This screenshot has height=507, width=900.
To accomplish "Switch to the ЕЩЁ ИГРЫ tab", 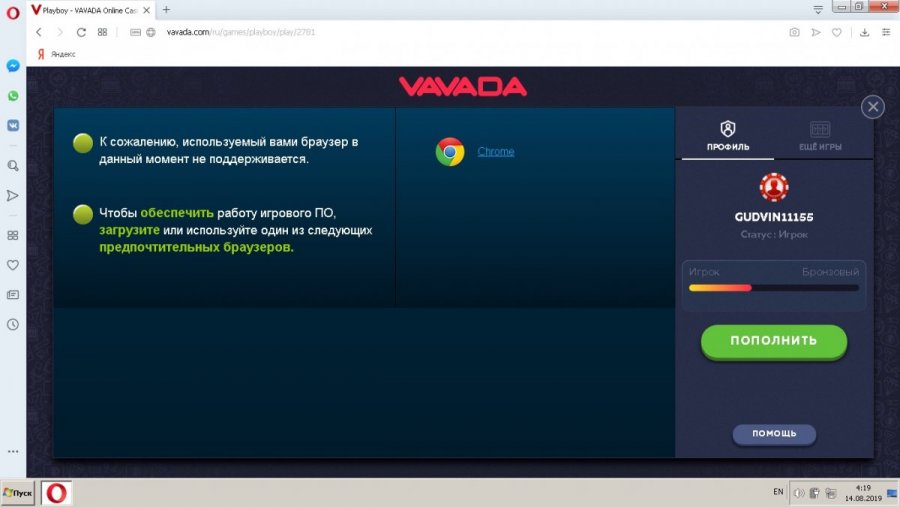I will [820, 137].
